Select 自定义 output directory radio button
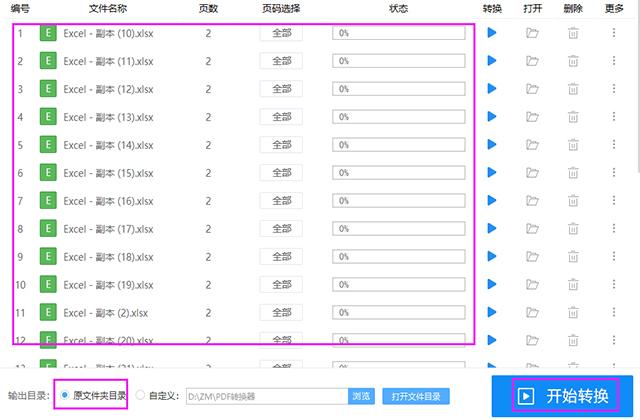Viewport: 640px width, 420px height. click(x=140, y=395)
